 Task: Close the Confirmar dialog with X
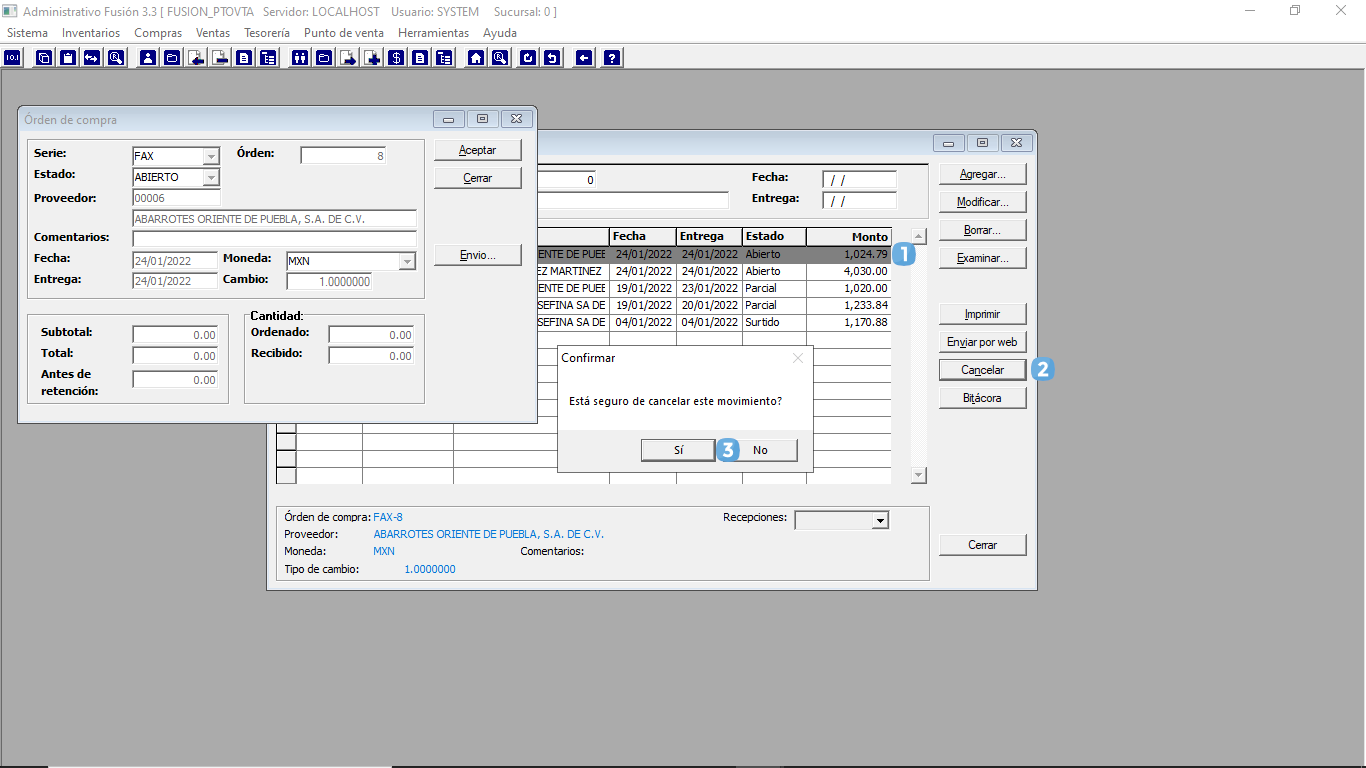798,357
